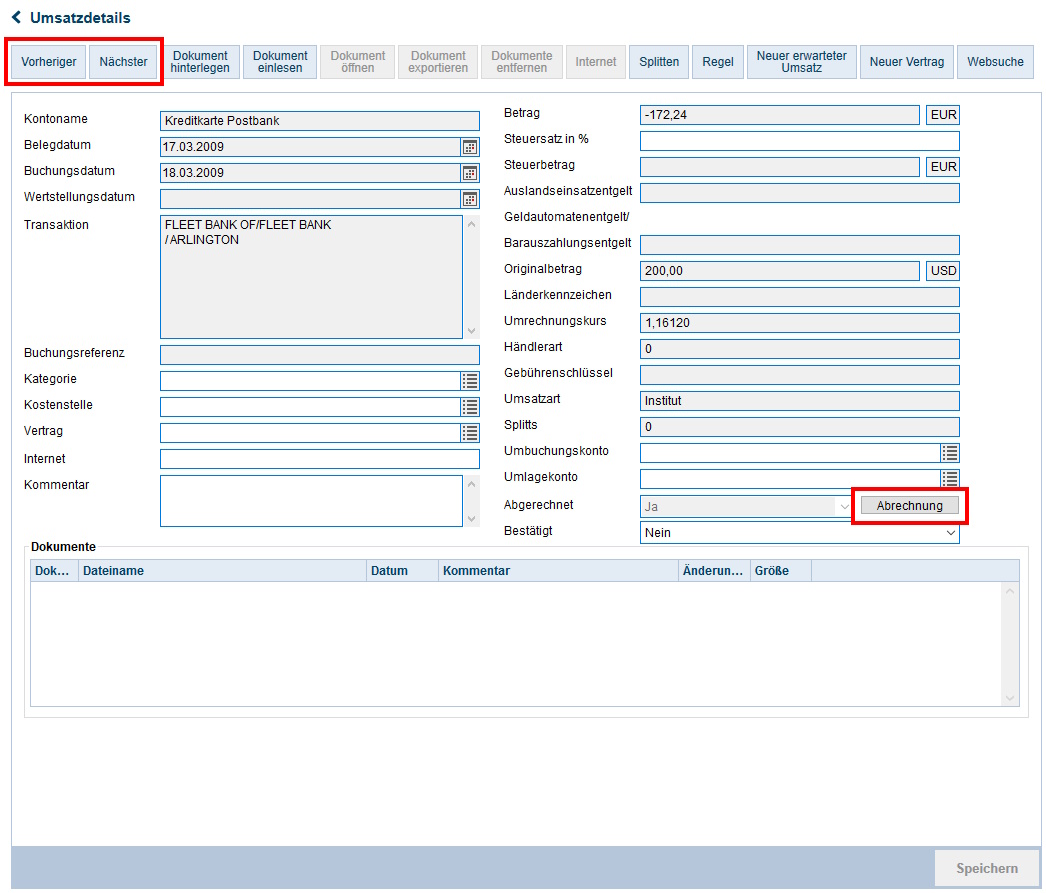Focus the Kategorie input field

point(310,381)
